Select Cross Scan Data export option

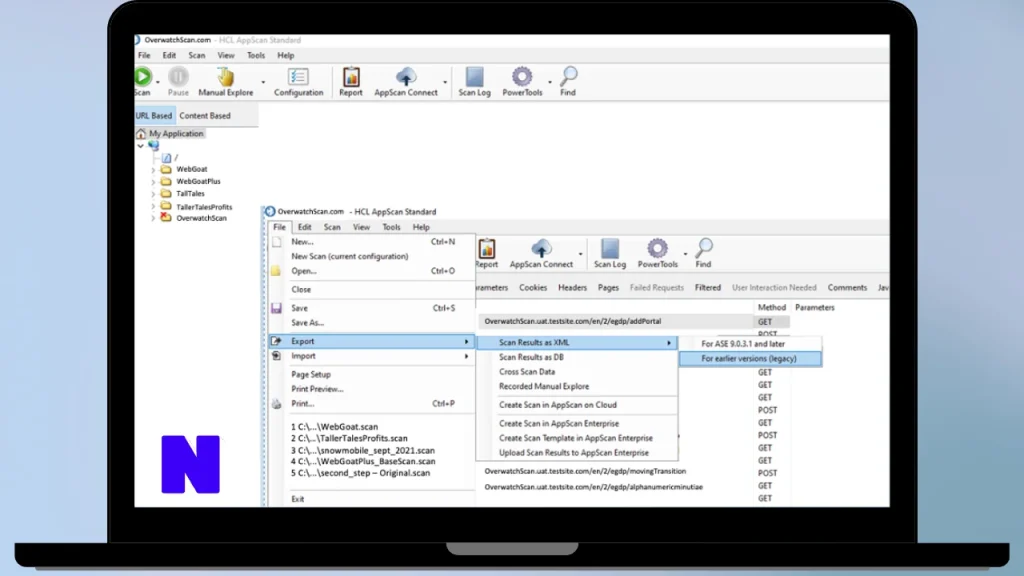tap(527, 372)
